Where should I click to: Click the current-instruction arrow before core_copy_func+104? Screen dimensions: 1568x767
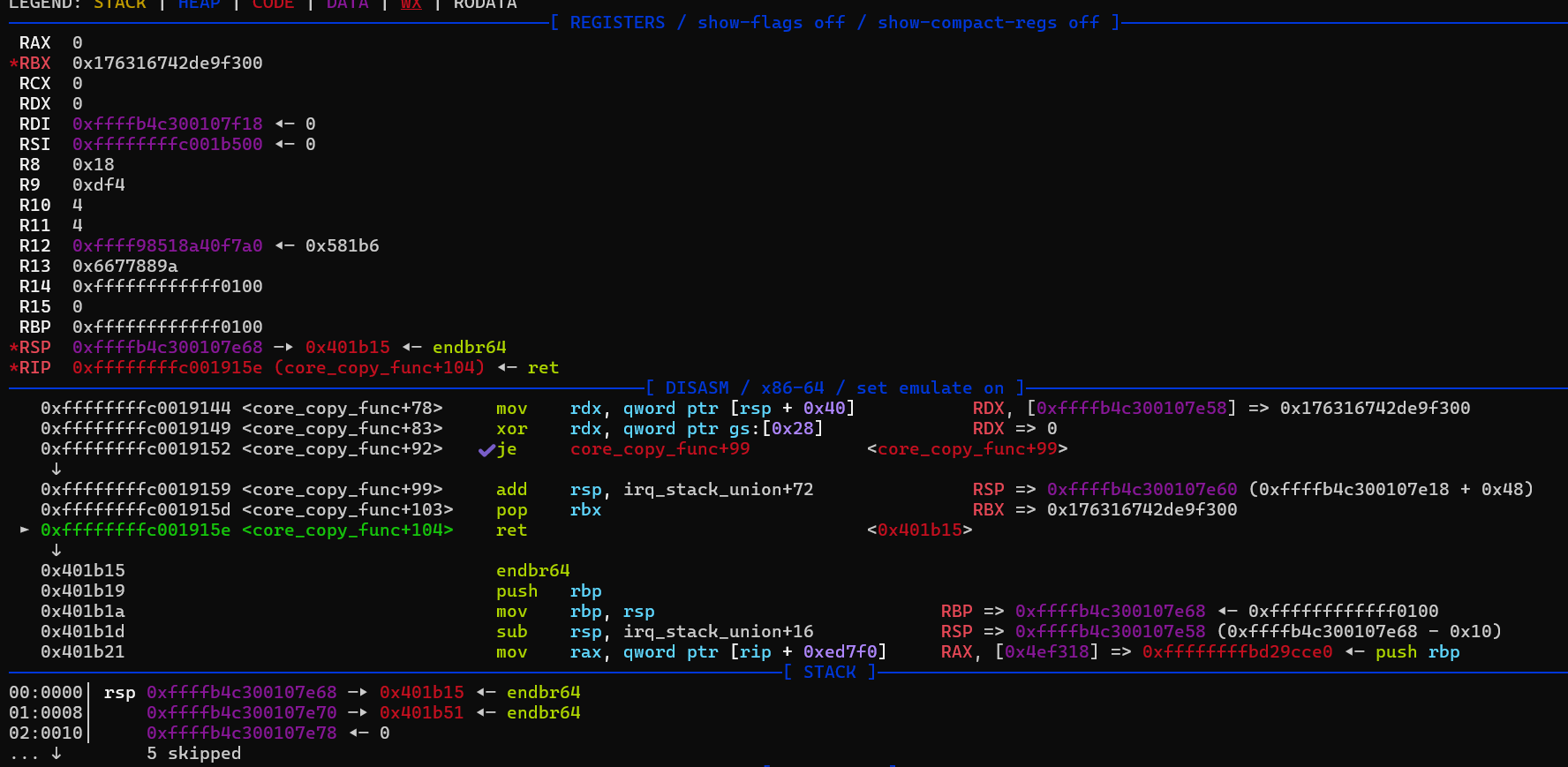pos(25,530)
